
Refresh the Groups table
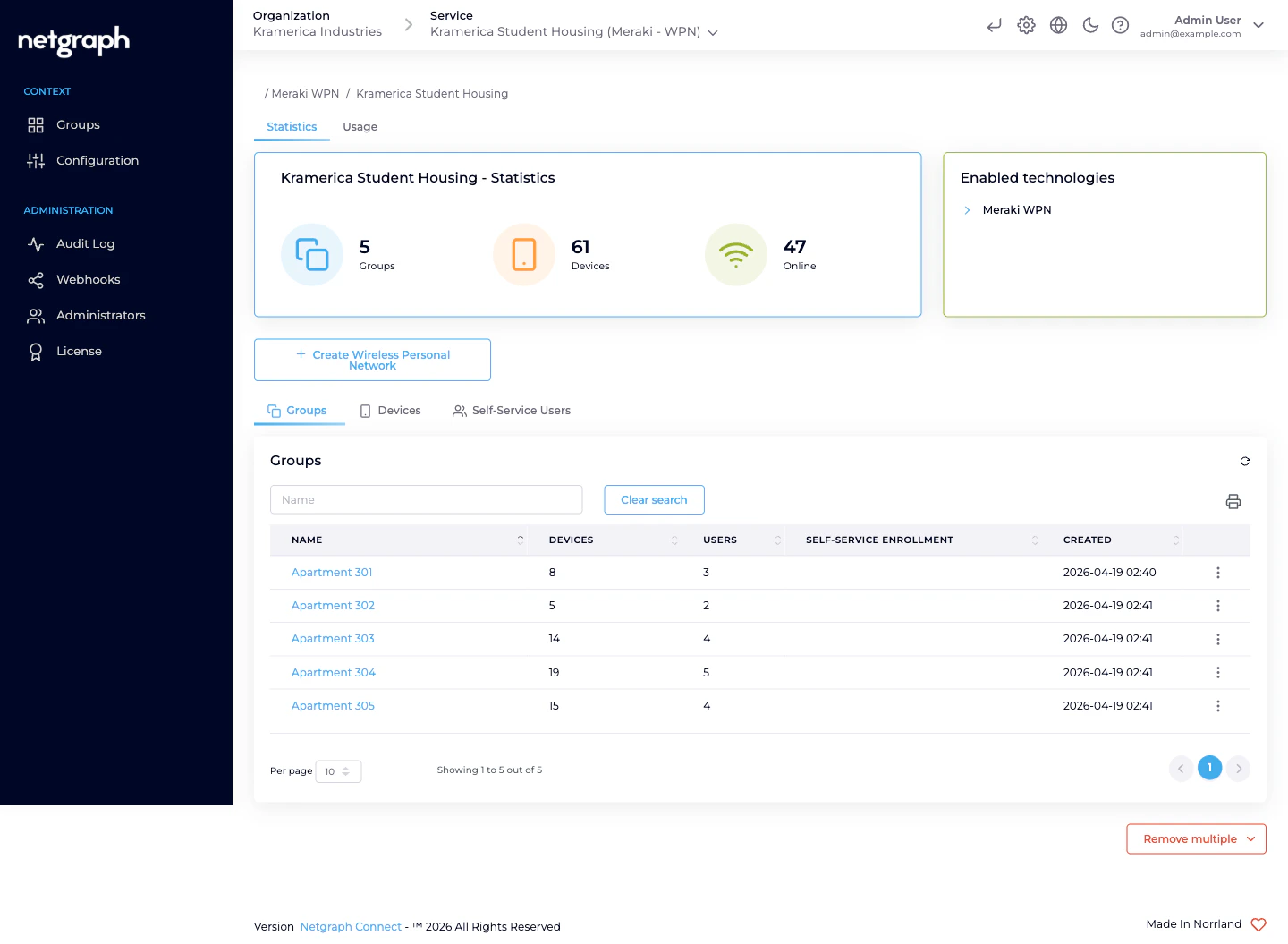pyautogui.click(x=1245, y=461)
